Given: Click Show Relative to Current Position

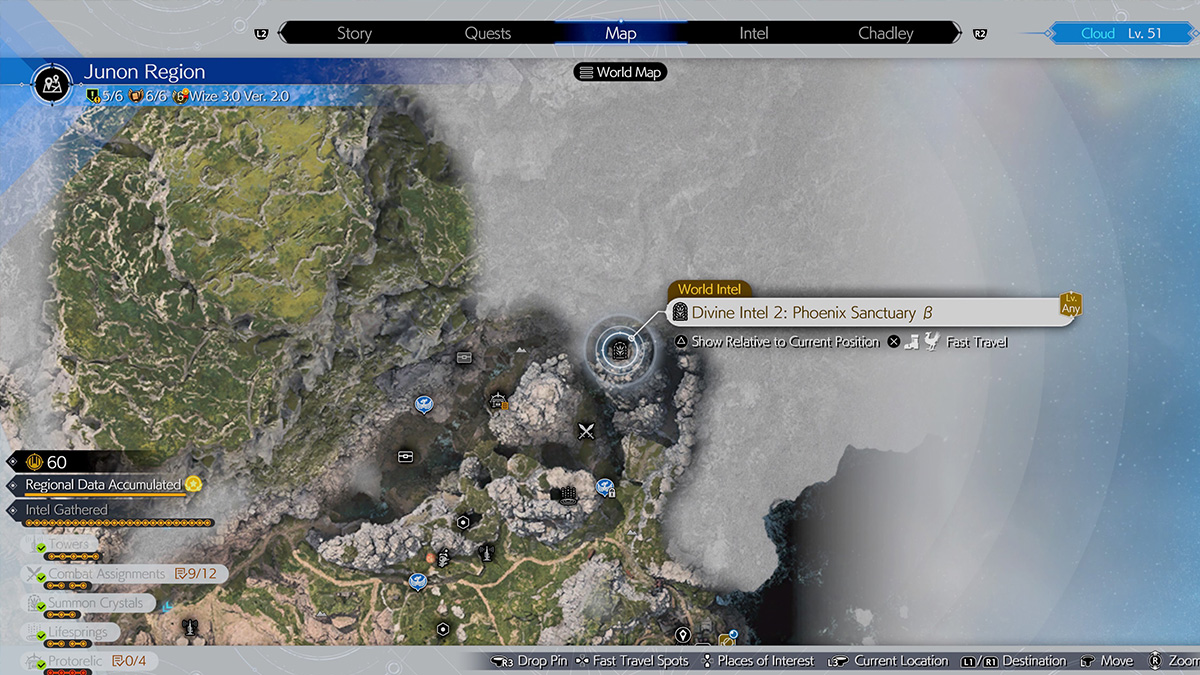Looking at the screenshot, I should [785, 342].
